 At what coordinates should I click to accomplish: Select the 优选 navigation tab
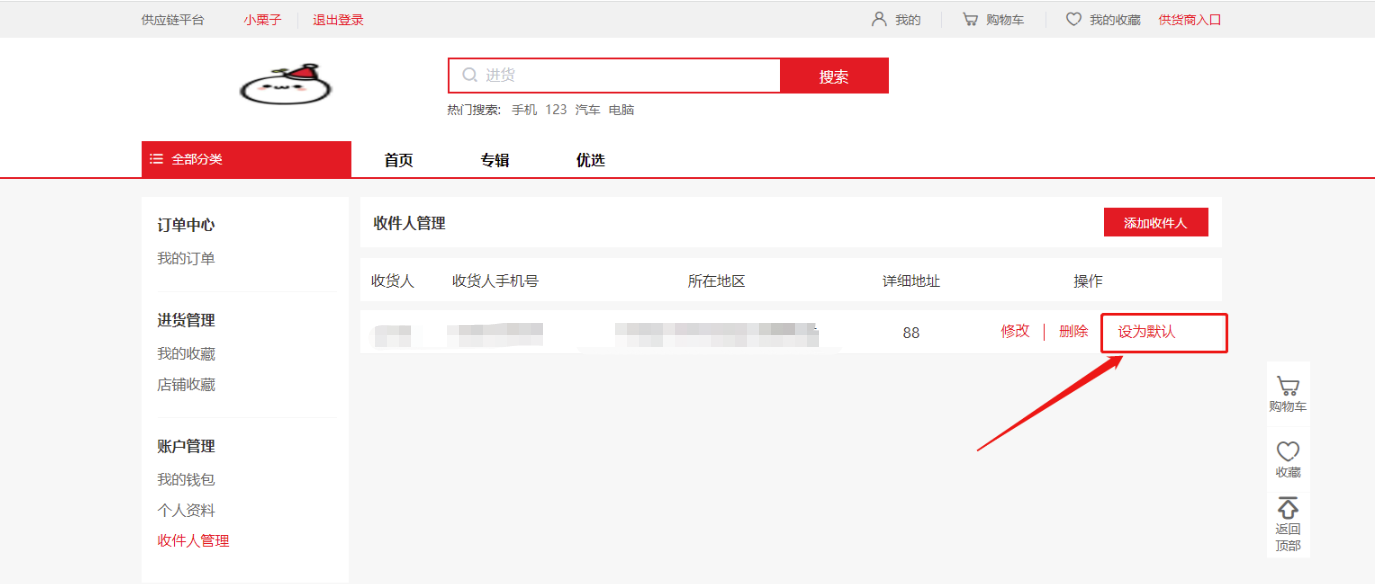point(590,160)
